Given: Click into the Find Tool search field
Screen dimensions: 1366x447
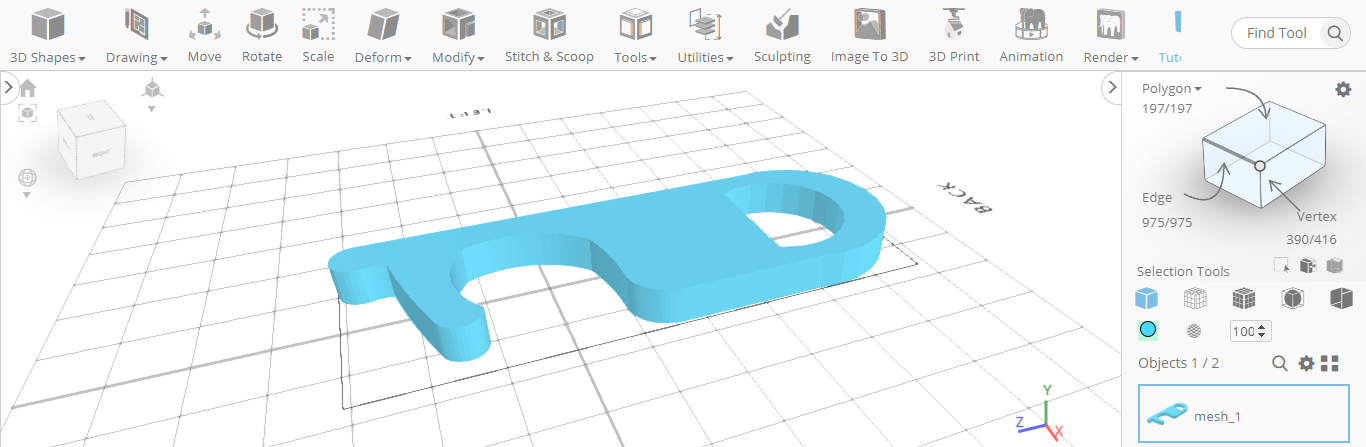Looking at the screenshot, I should tap(1276, 33).
